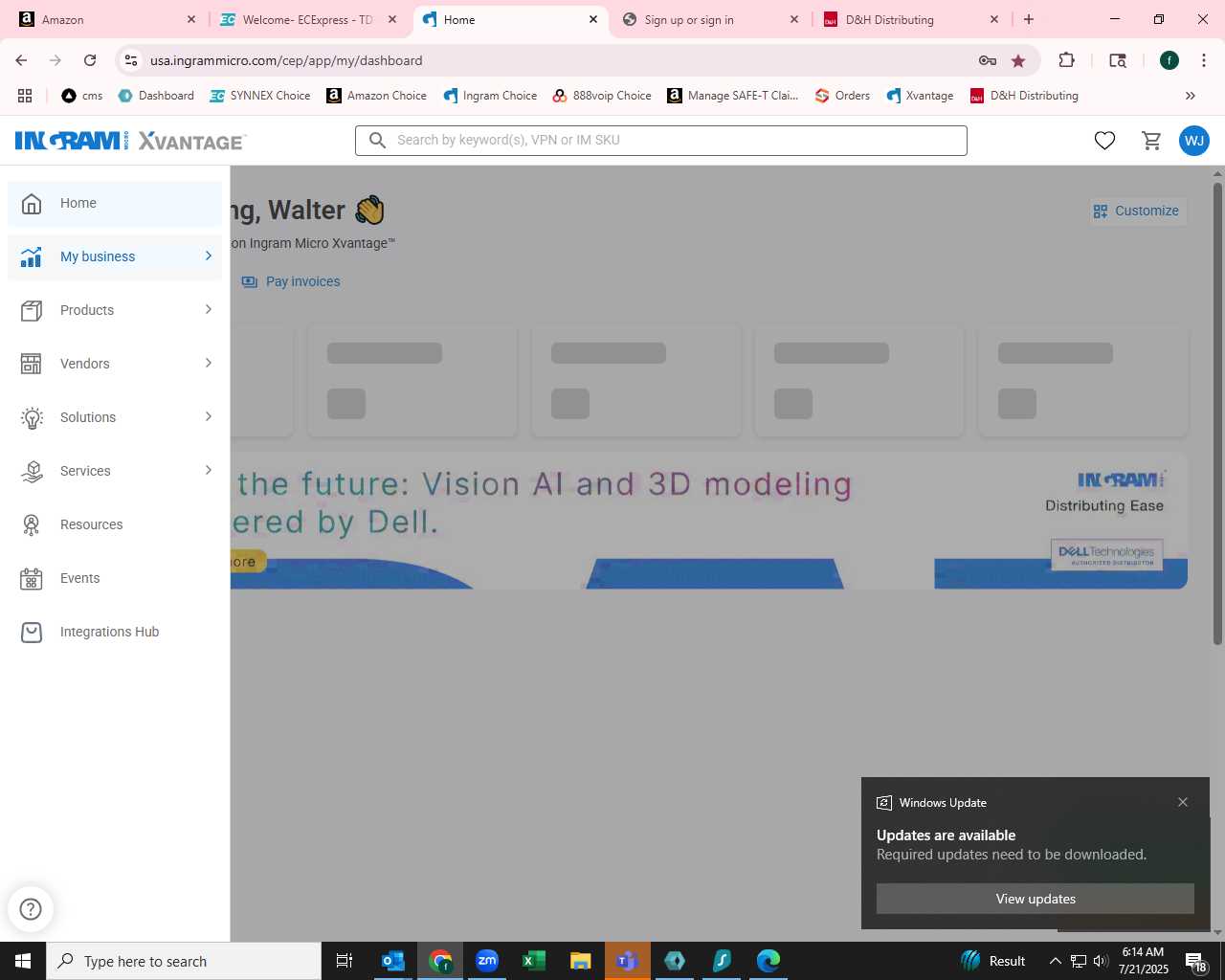Open Excel from the taskbar
This screenshot has width=1225, height=980.
coord(534,961)
